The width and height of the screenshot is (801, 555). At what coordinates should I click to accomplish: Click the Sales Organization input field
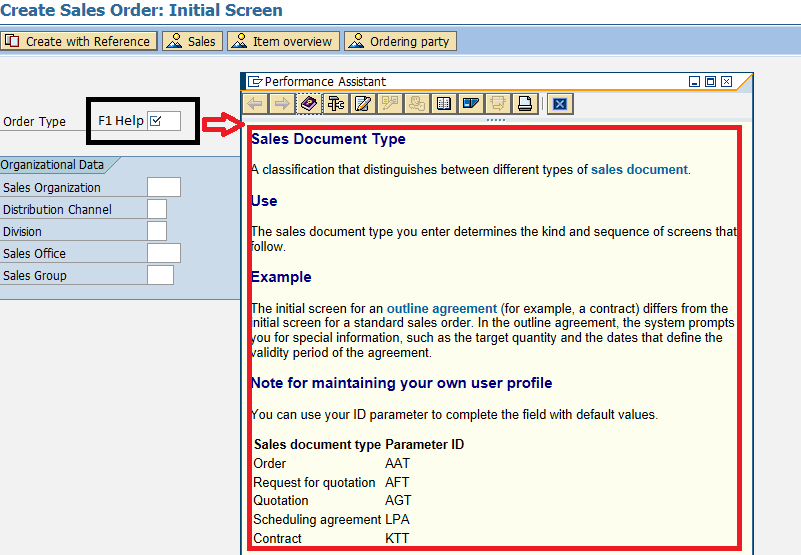pos(163,187)
